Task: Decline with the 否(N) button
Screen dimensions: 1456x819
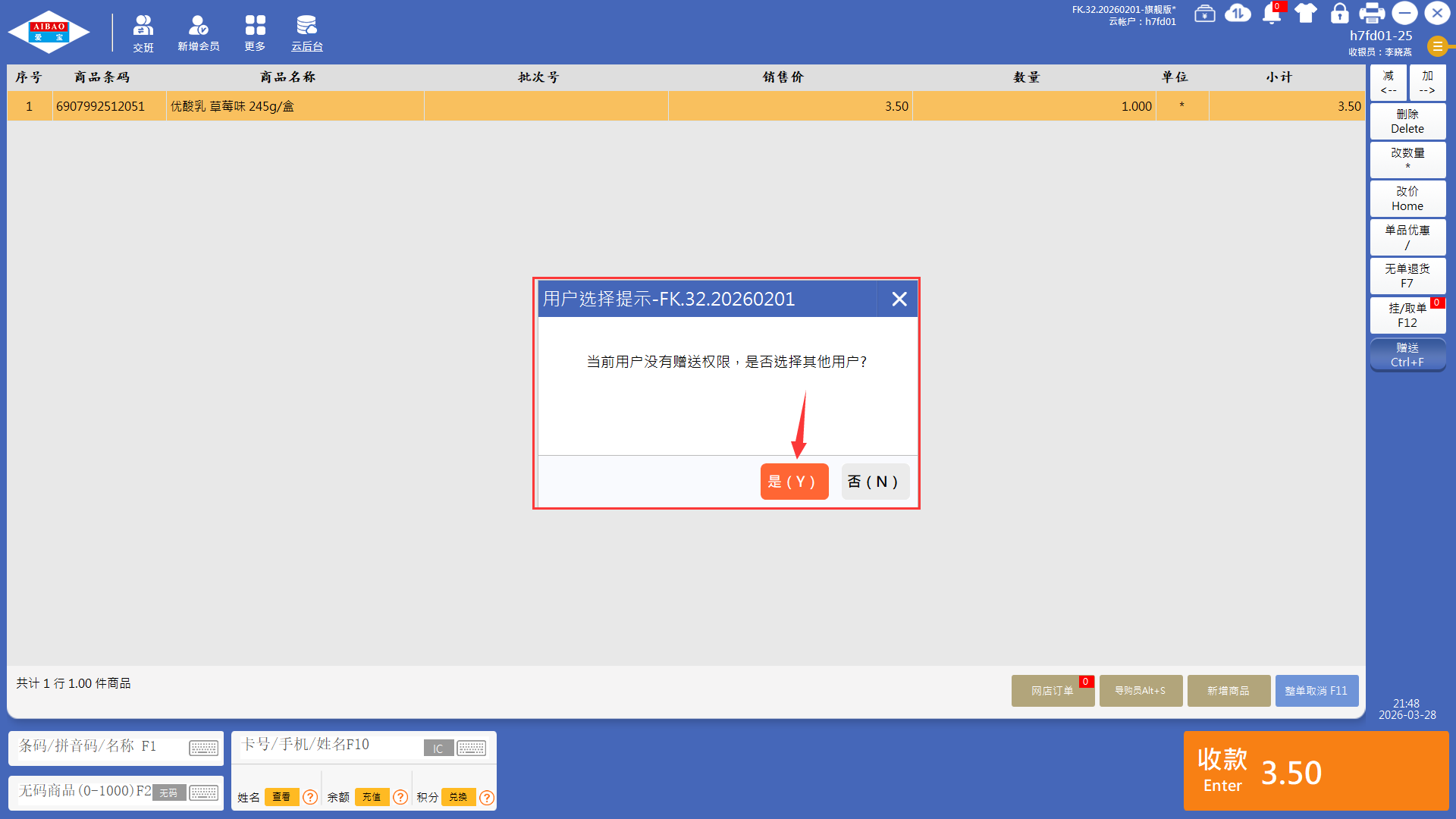Action: (x=874, y=482)
